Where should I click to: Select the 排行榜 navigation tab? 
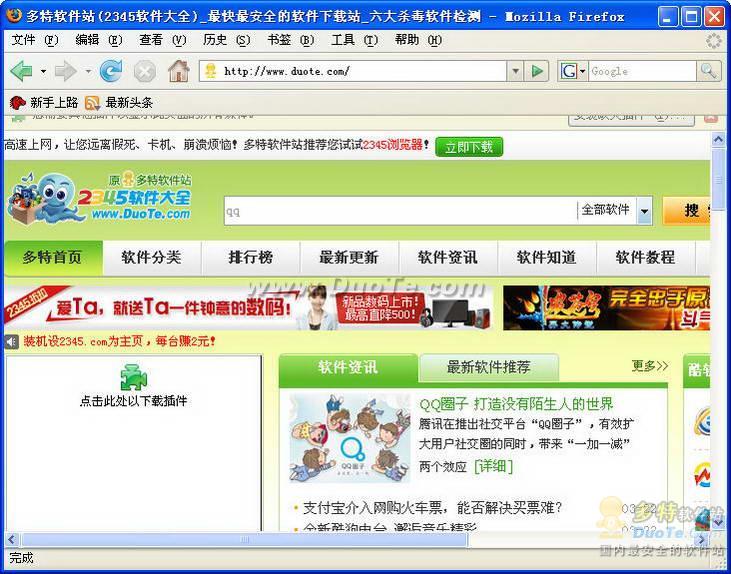(x=250, y=257)
